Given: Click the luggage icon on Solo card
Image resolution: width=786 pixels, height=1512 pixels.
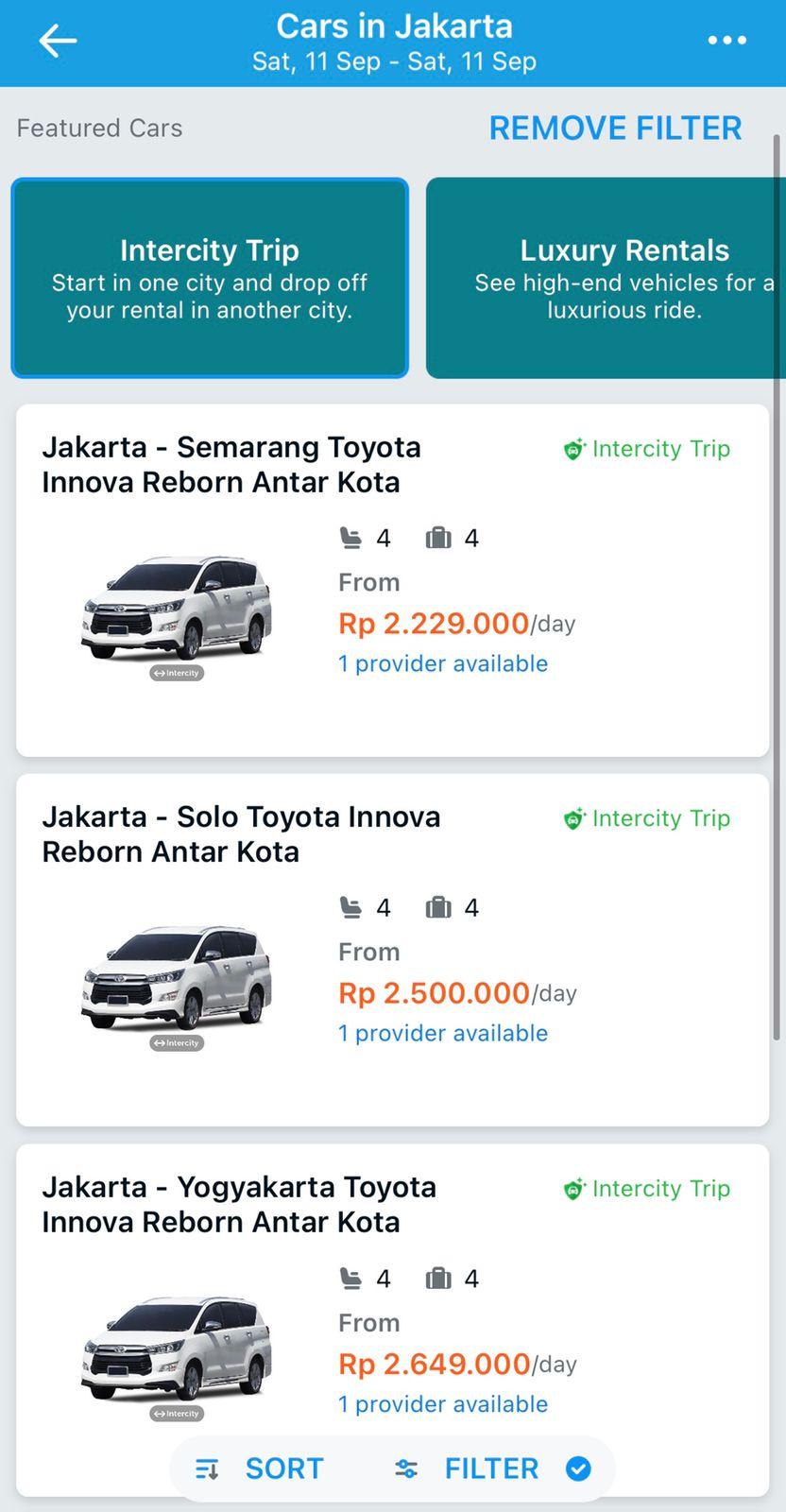Looking at the screenshot, I should tap(438, 908).
